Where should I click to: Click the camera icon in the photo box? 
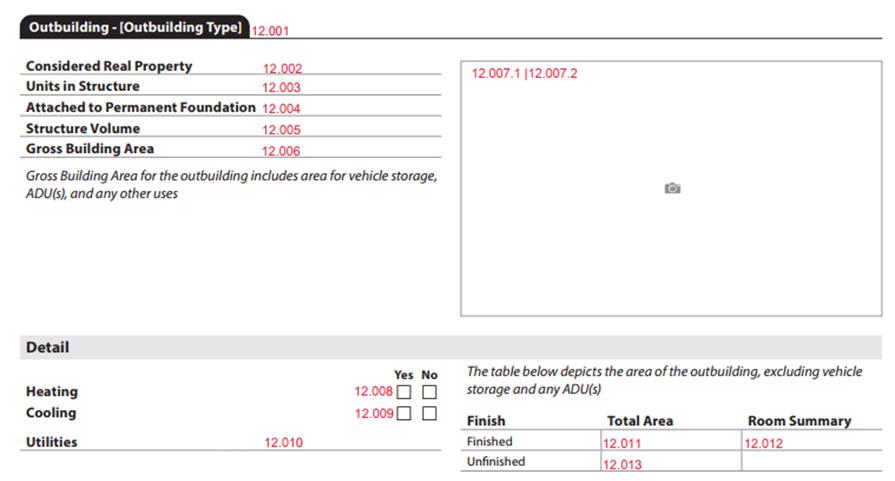pos(672,188)
